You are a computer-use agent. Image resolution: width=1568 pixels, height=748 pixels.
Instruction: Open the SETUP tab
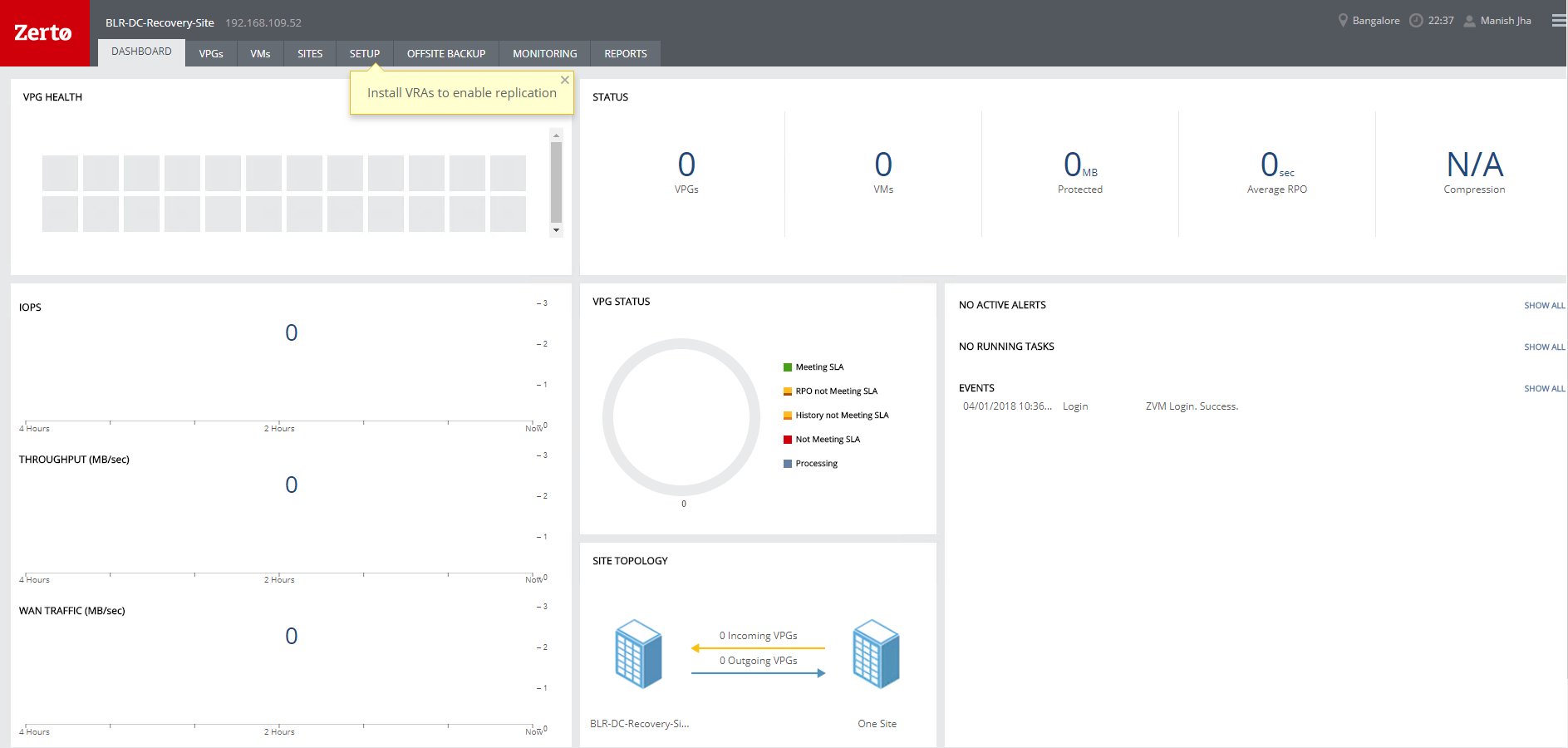point(364,54)
